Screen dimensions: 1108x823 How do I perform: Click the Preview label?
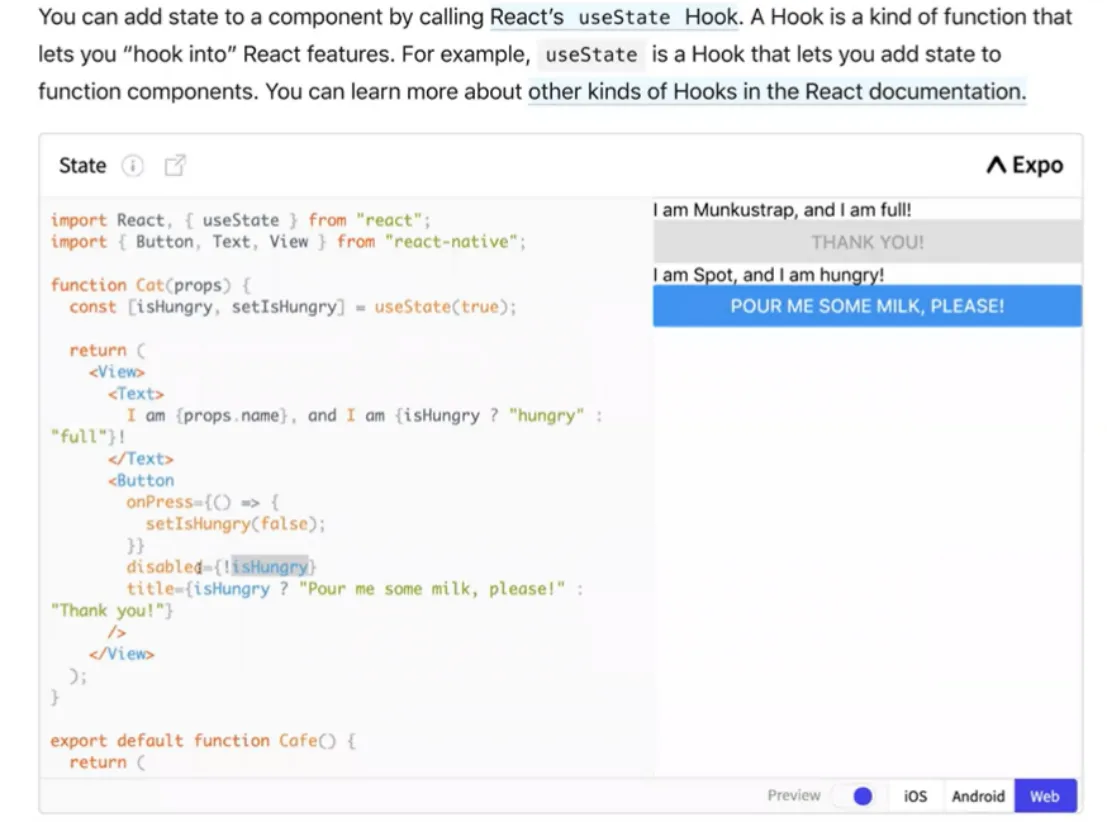(794, 796)
